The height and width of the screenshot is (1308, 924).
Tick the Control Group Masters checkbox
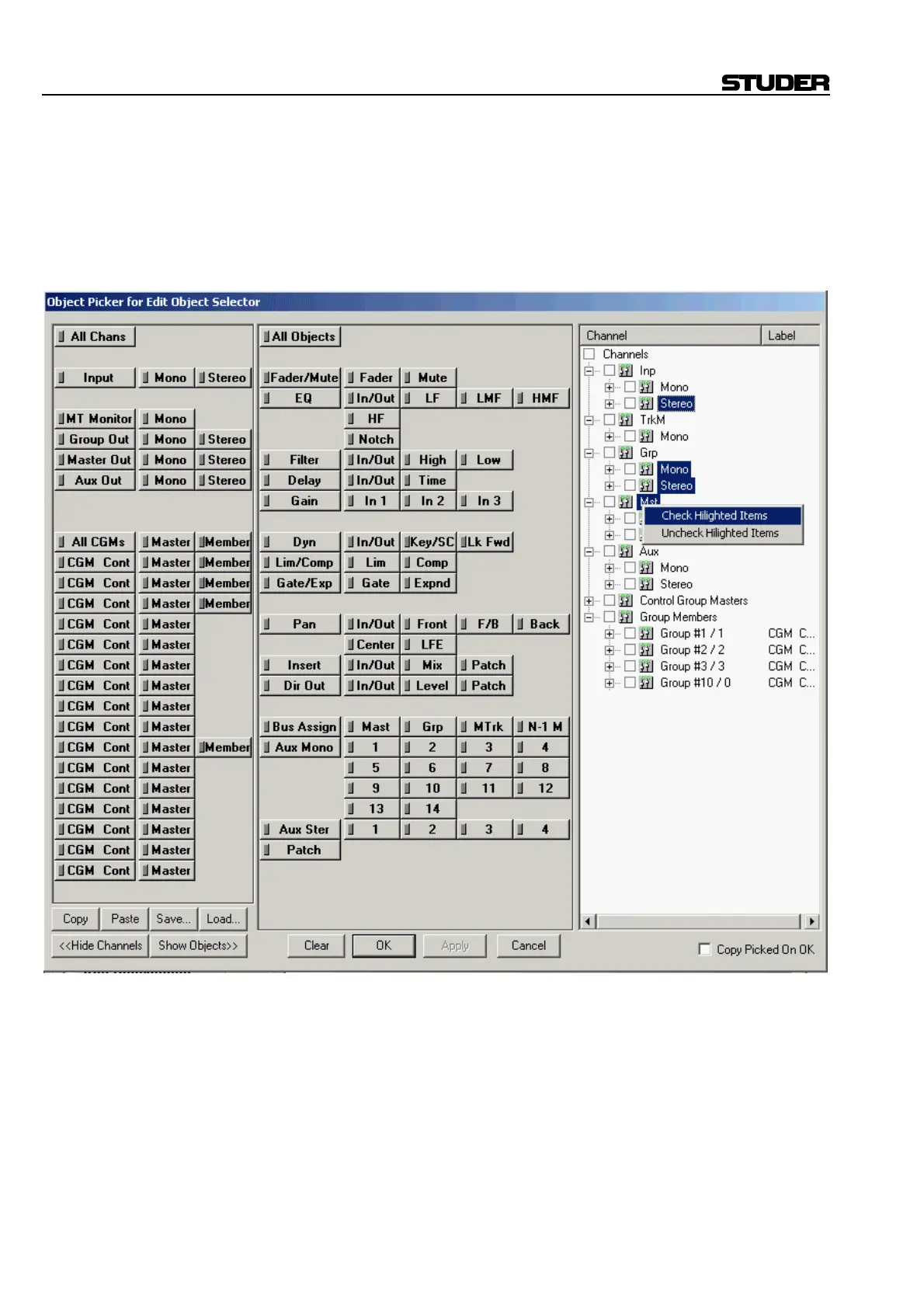click(x=610, y=600)
